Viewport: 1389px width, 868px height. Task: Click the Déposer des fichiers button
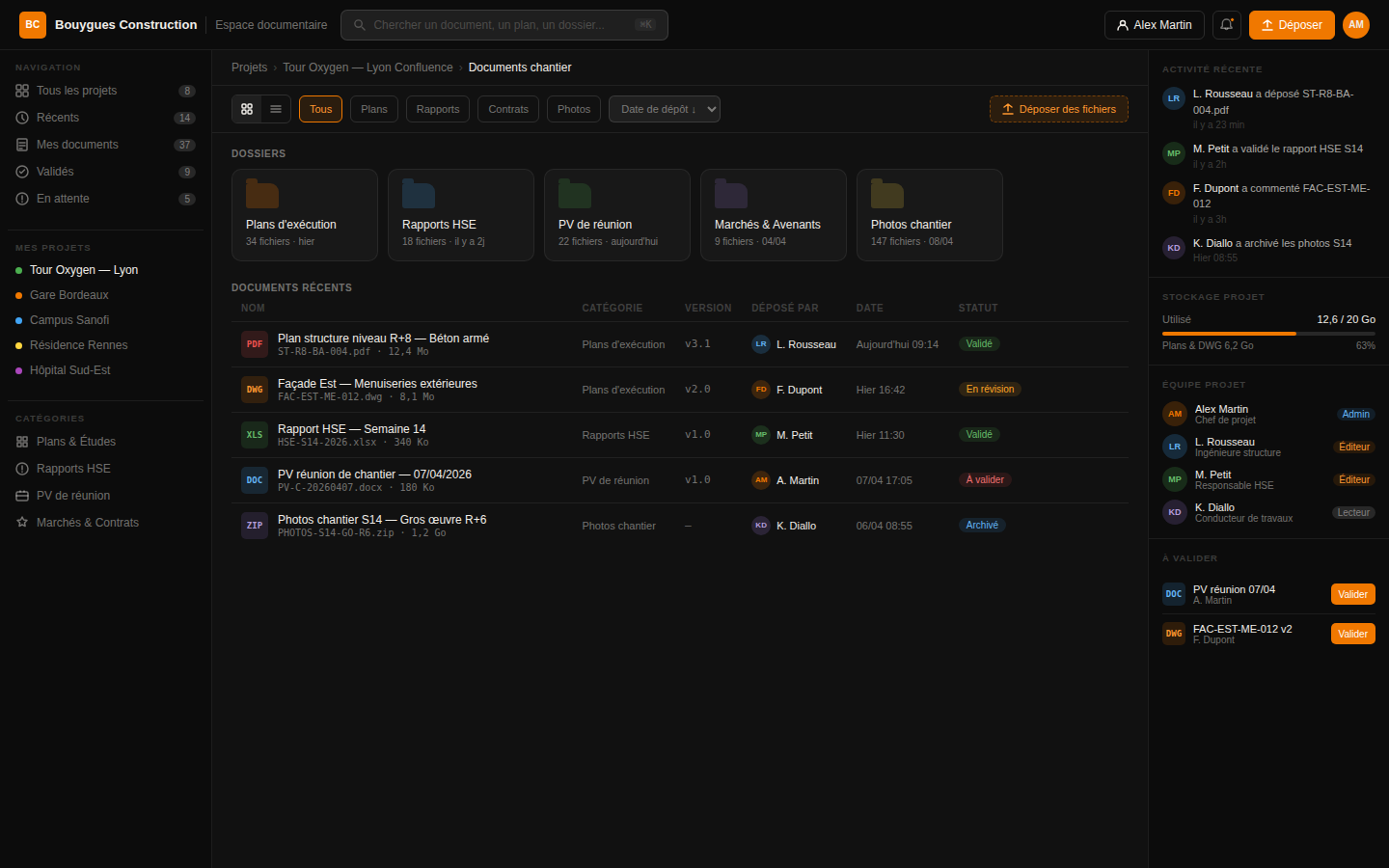click(x=1058, y=109)
